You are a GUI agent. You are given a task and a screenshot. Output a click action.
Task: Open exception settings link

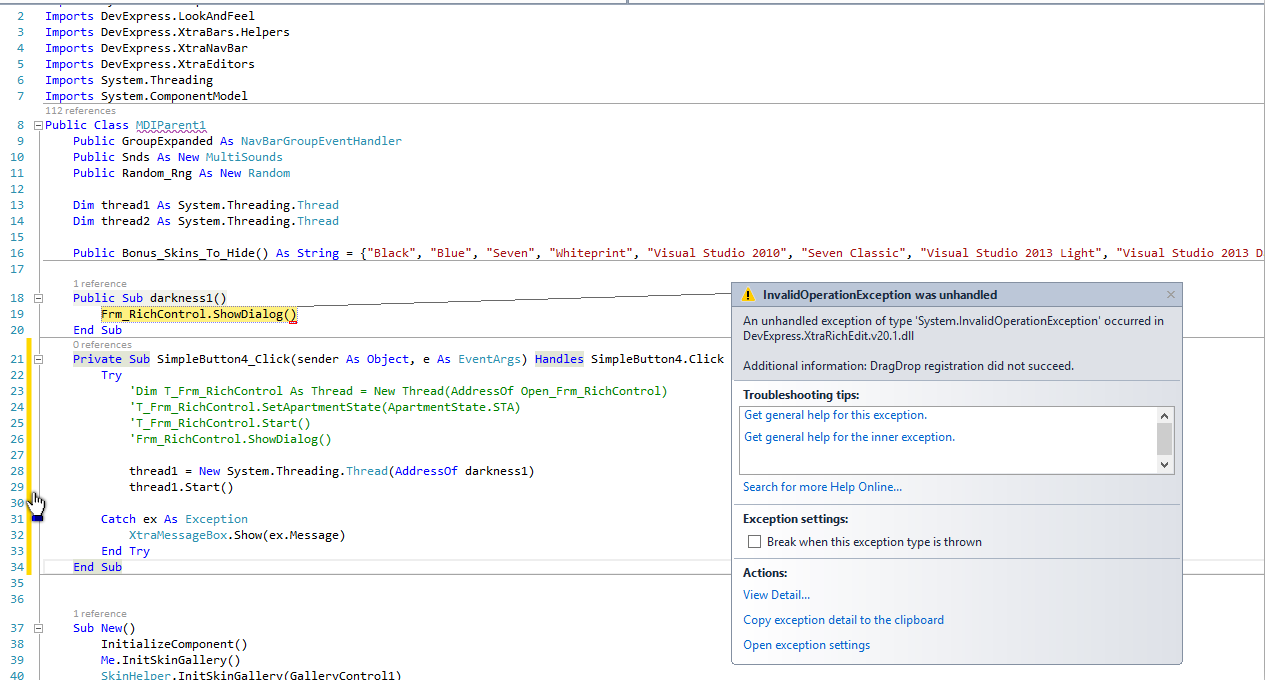pyautogui.click(x=806, y=645)
